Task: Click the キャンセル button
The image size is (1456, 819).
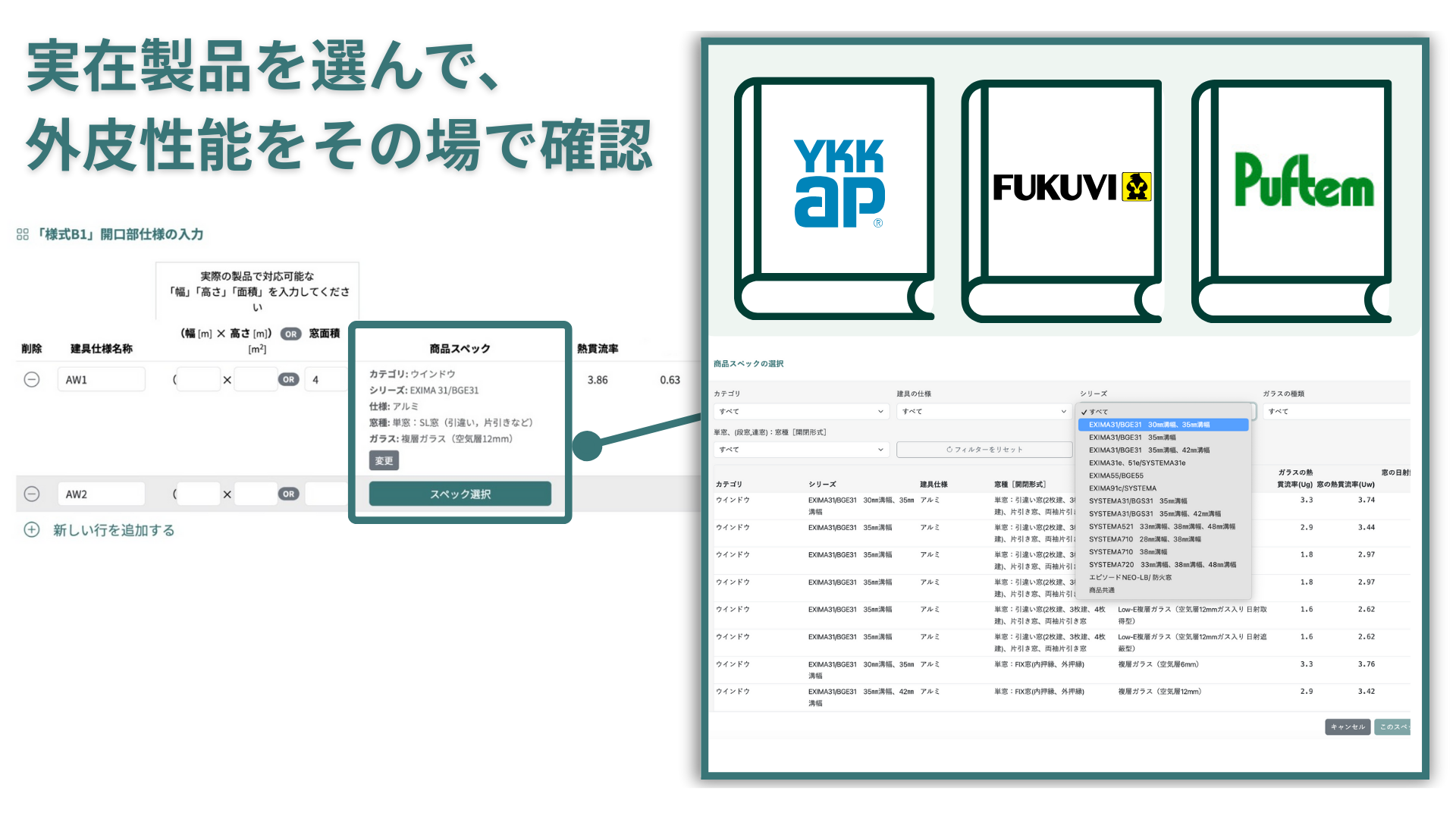Action: tap(1348, 726)
